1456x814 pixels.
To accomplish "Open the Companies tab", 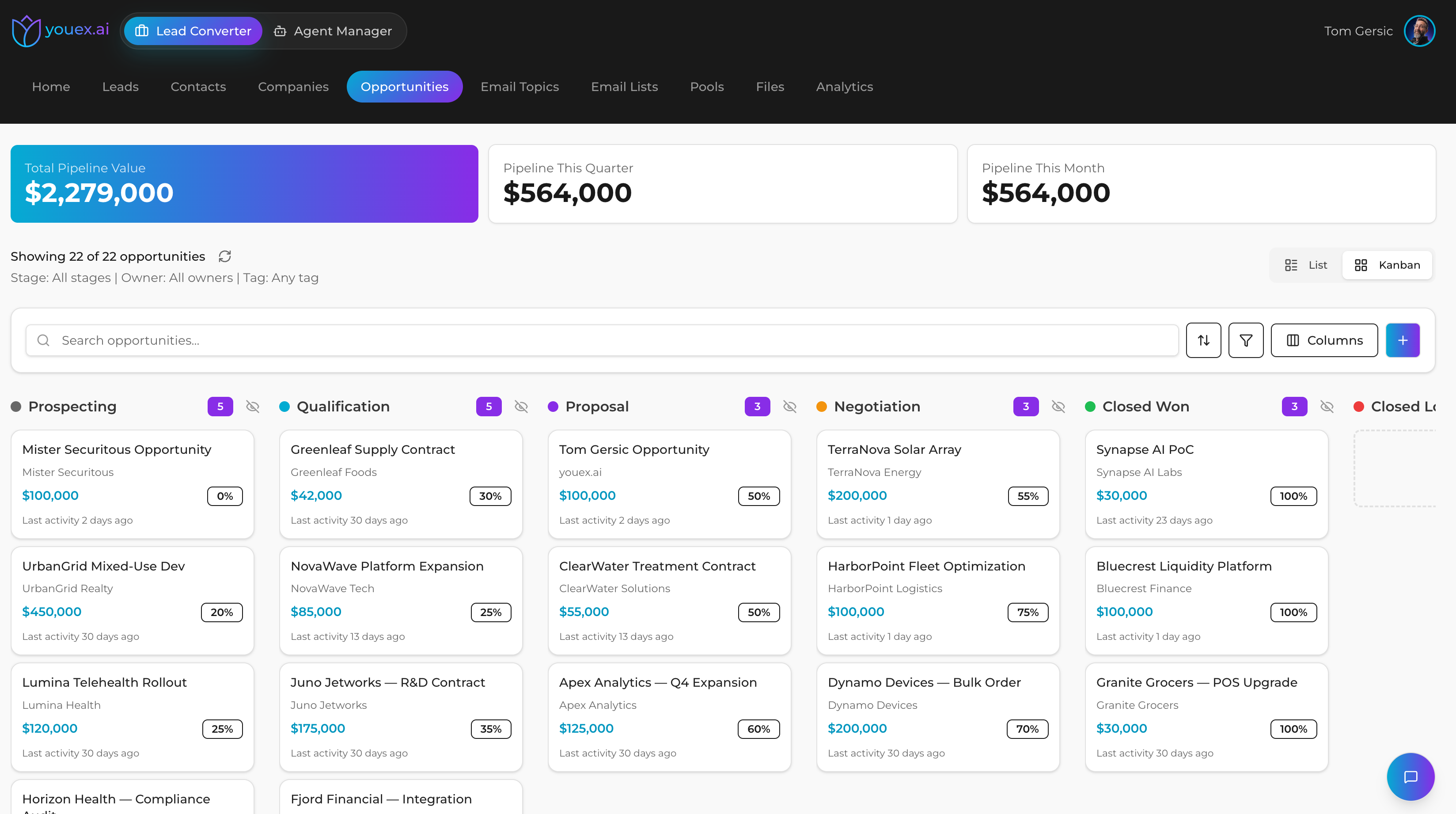I will click(x=293, y=87).
